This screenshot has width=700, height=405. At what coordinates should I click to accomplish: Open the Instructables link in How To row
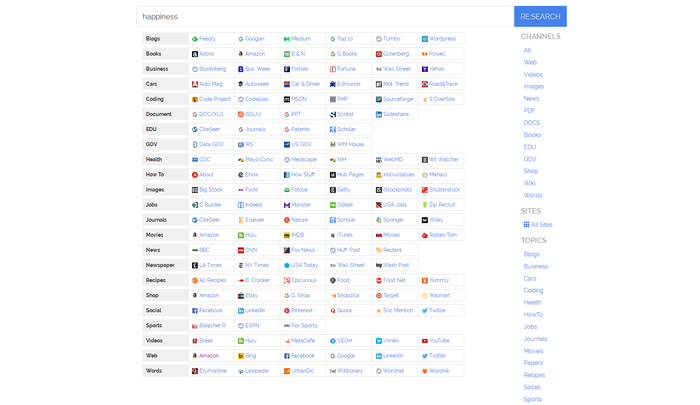[399, 175]
